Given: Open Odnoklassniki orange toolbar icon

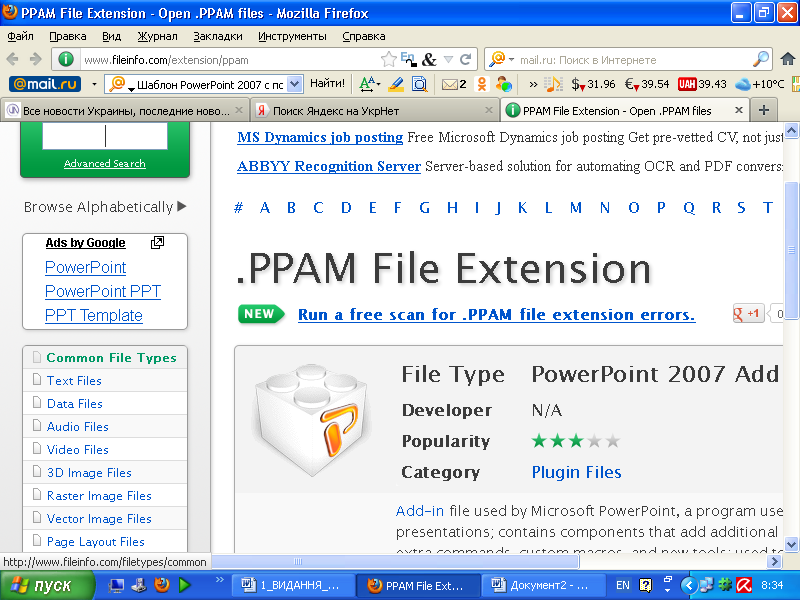Looking at the screenshot, I should [481, 84].
